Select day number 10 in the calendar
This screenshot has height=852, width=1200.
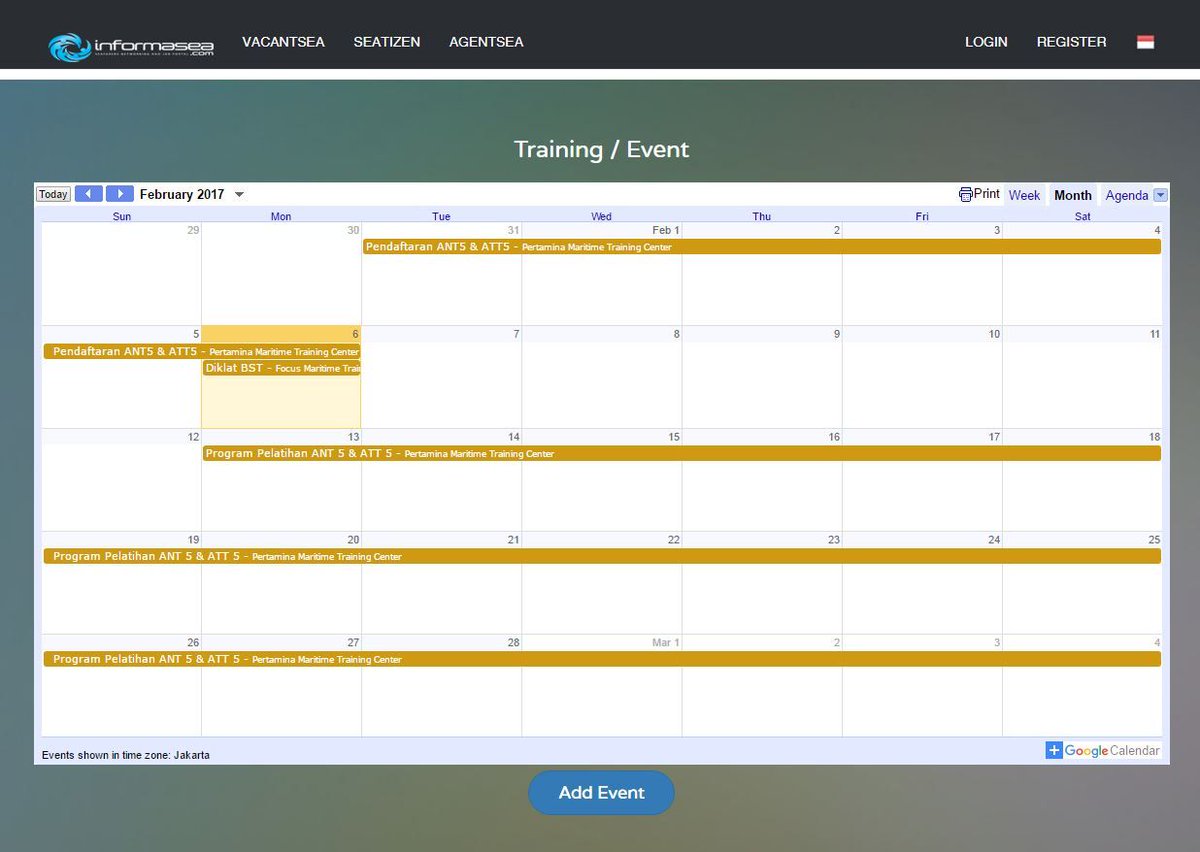tap(994, 334)
